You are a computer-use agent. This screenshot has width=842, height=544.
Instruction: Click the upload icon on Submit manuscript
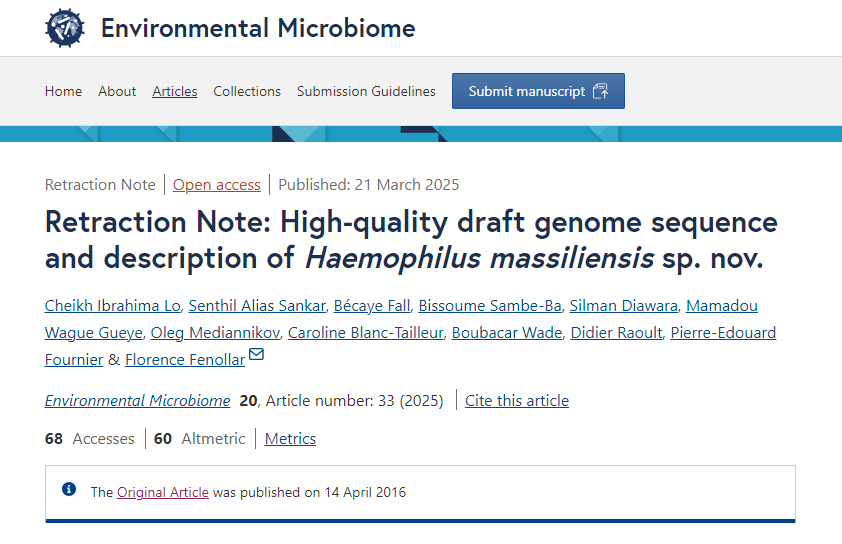click(600, 91)
